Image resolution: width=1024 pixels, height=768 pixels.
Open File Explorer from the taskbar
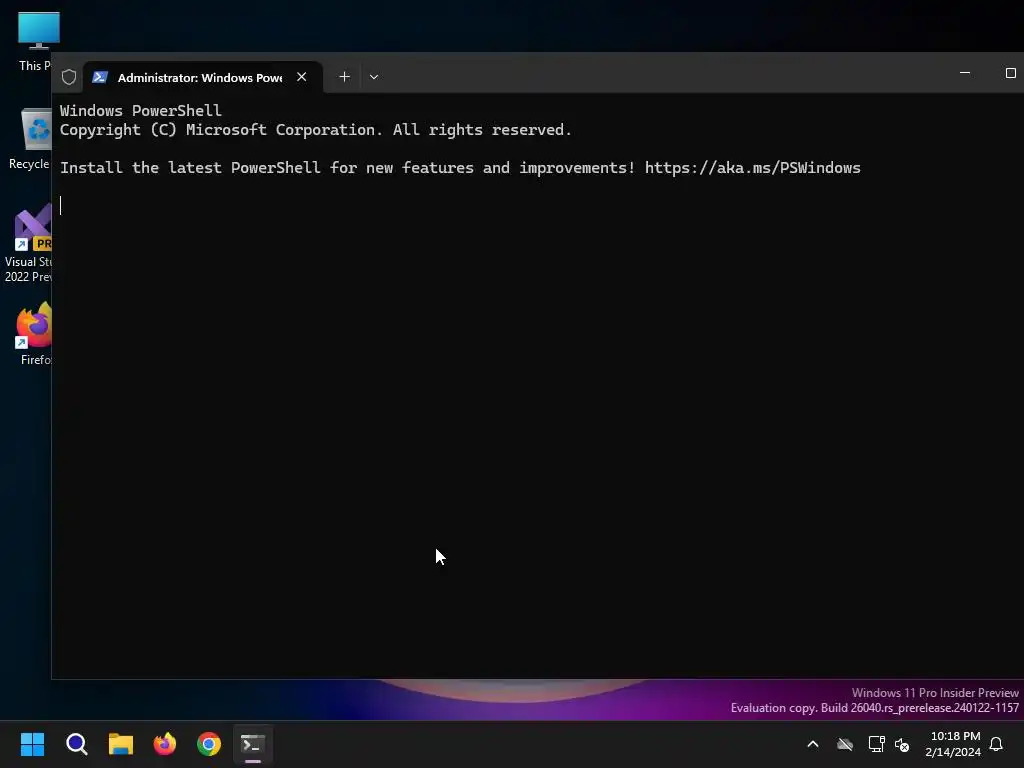pos(121,744)
